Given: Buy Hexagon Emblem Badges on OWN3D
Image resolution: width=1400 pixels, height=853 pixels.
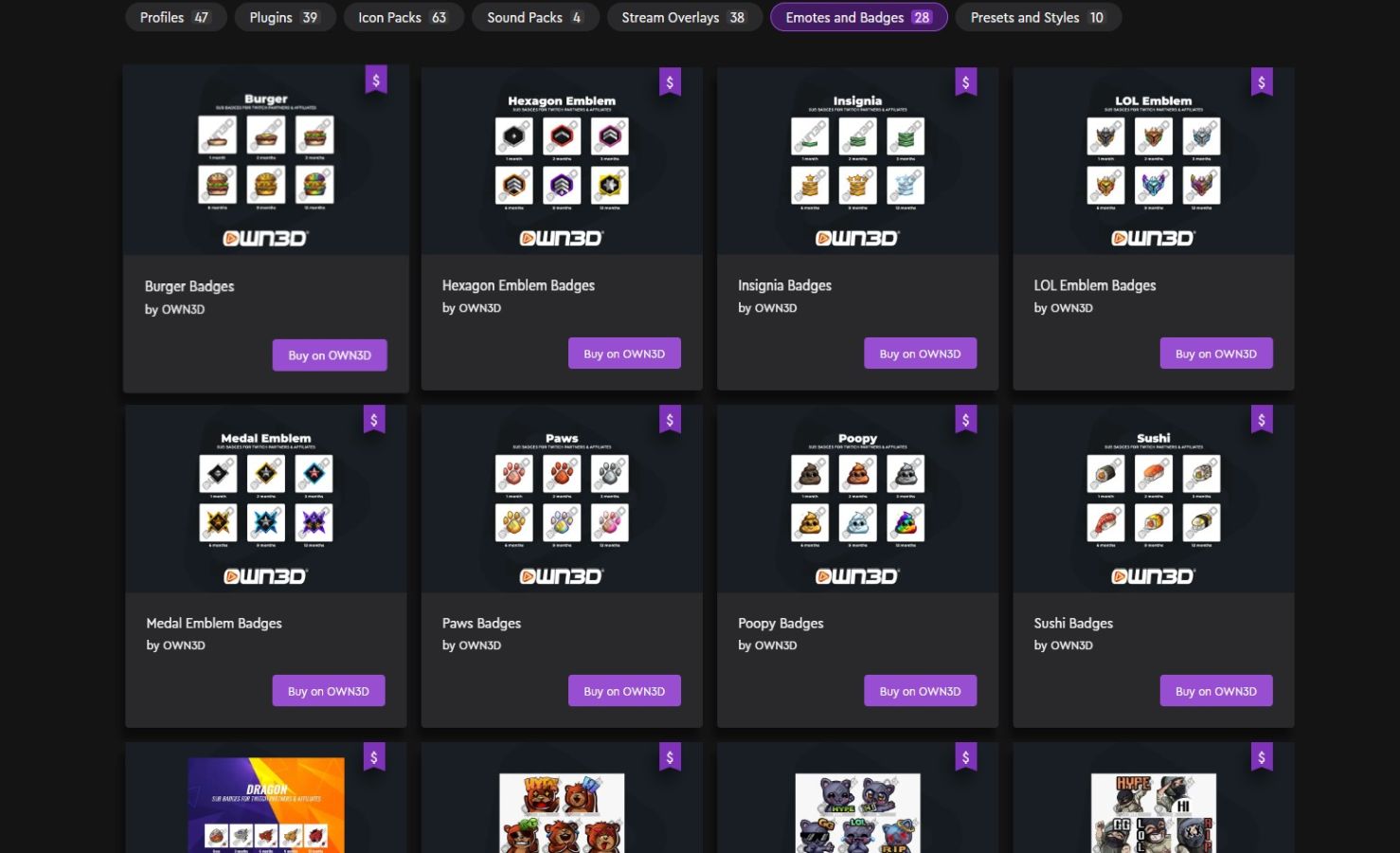Looking at the screenshot, I should 624,354.
